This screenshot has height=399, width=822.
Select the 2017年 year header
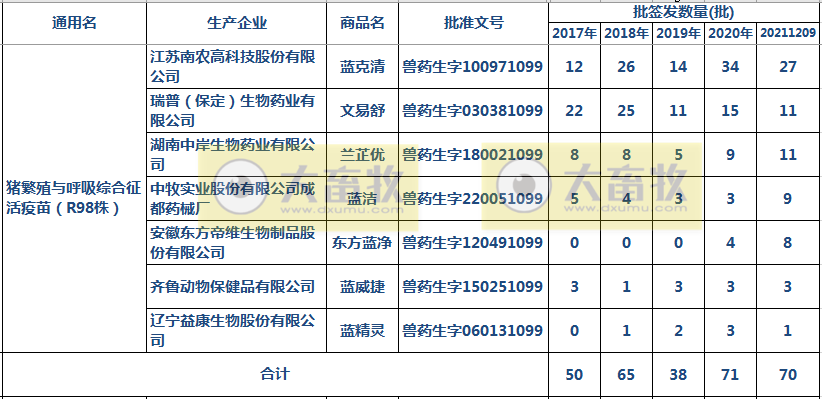click(x=575, y=34)
